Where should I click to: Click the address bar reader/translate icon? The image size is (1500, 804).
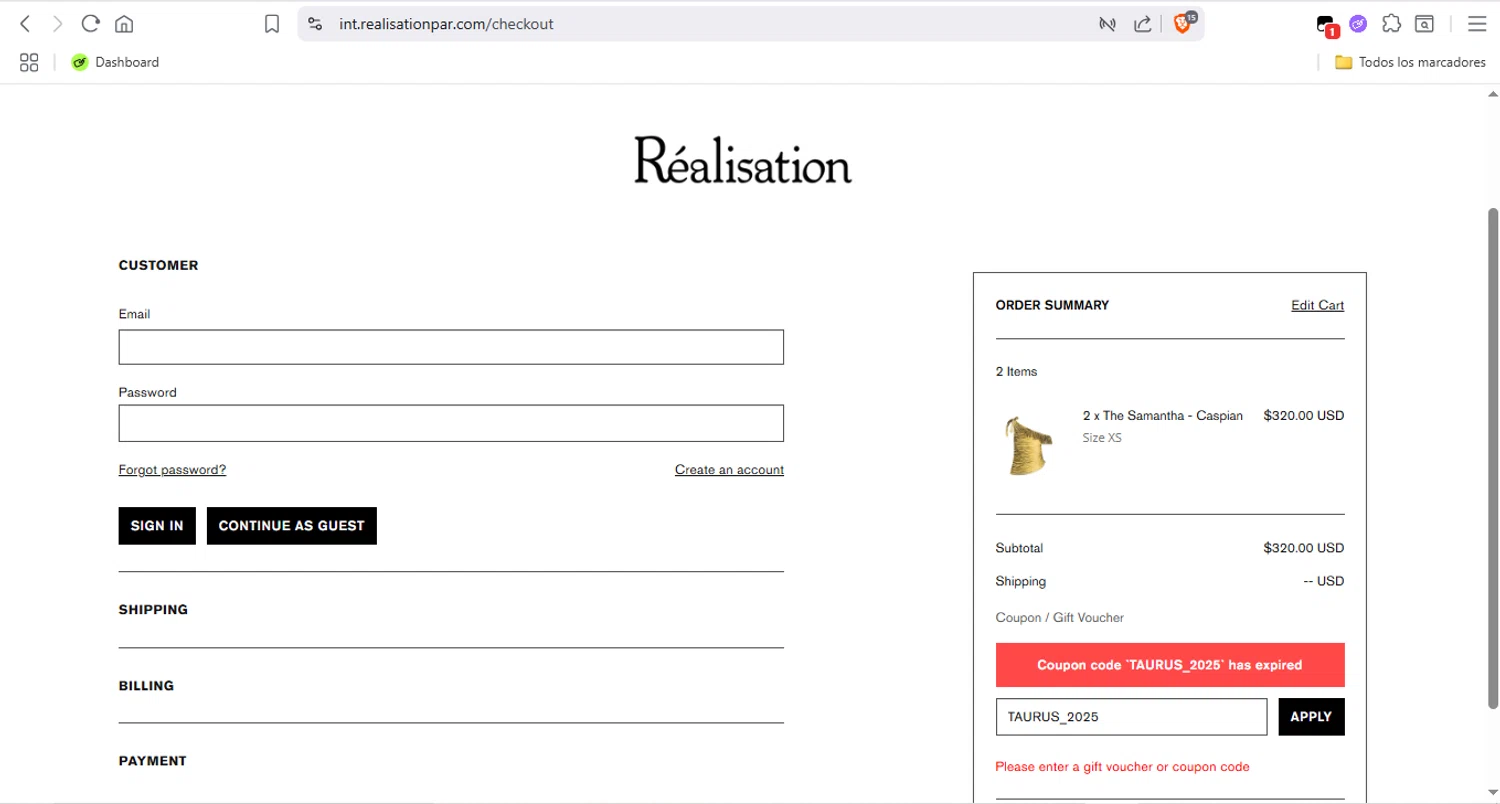(x=1107, y=24)
